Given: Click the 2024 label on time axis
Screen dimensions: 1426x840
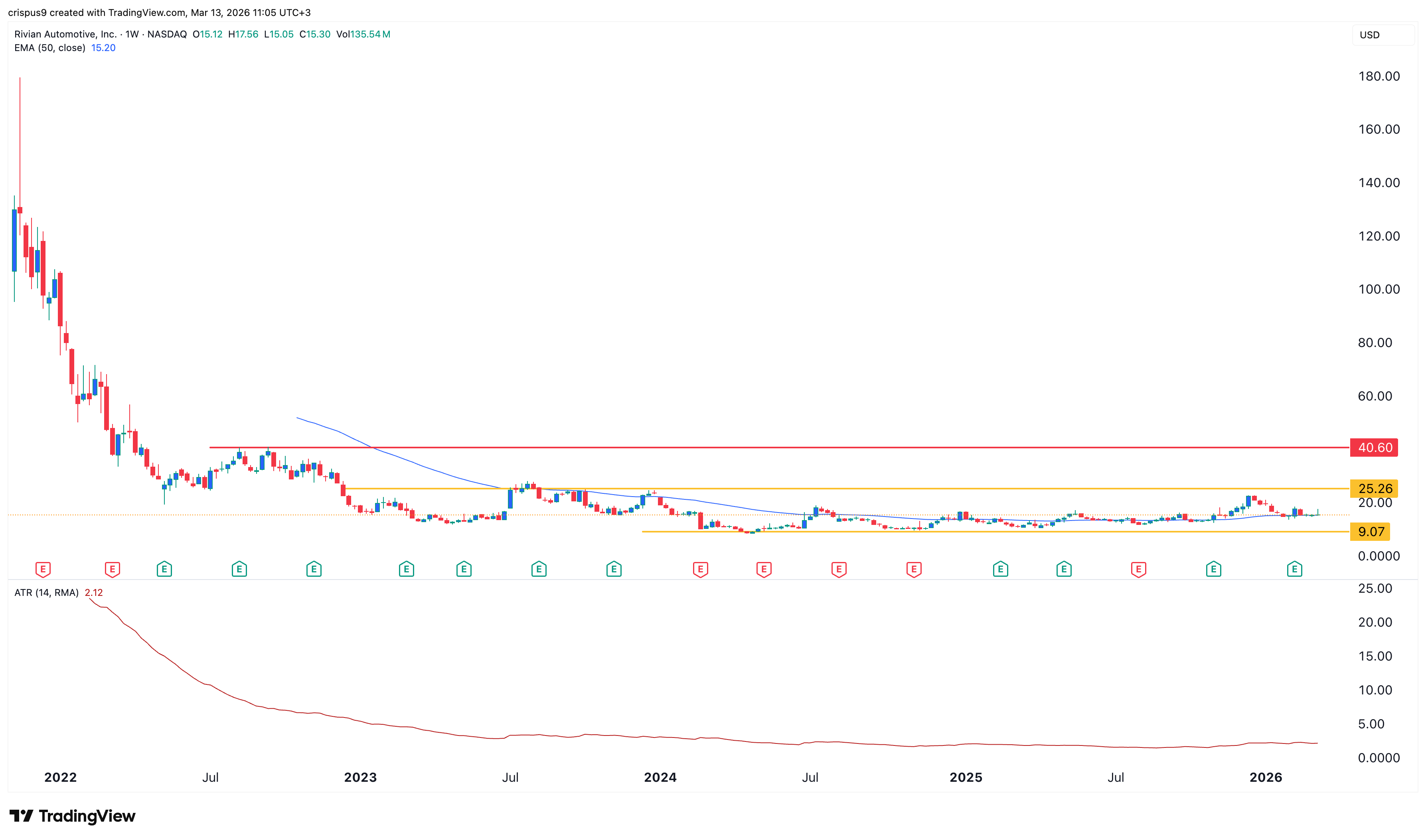Looking at the screenshot, I should click(660, 777).
